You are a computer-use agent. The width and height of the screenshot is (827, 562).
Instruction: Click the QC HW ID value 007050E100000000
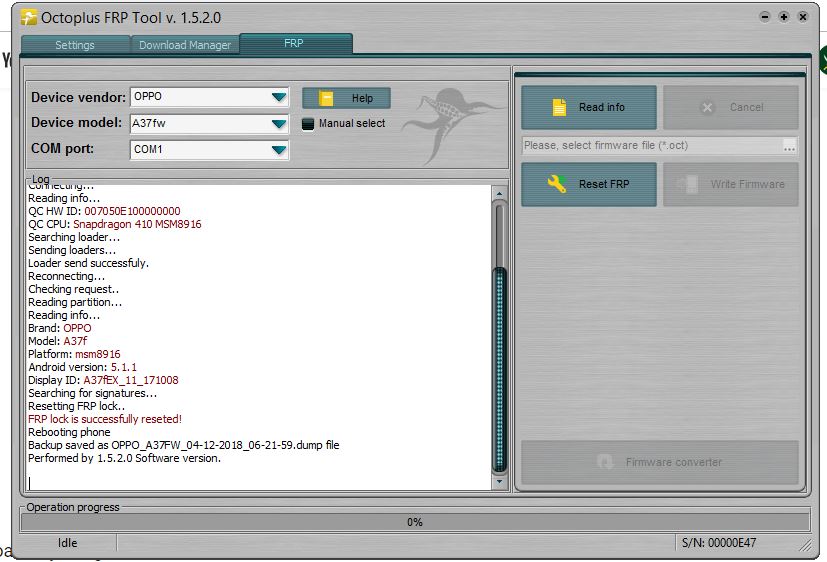(x=132, y=211)
